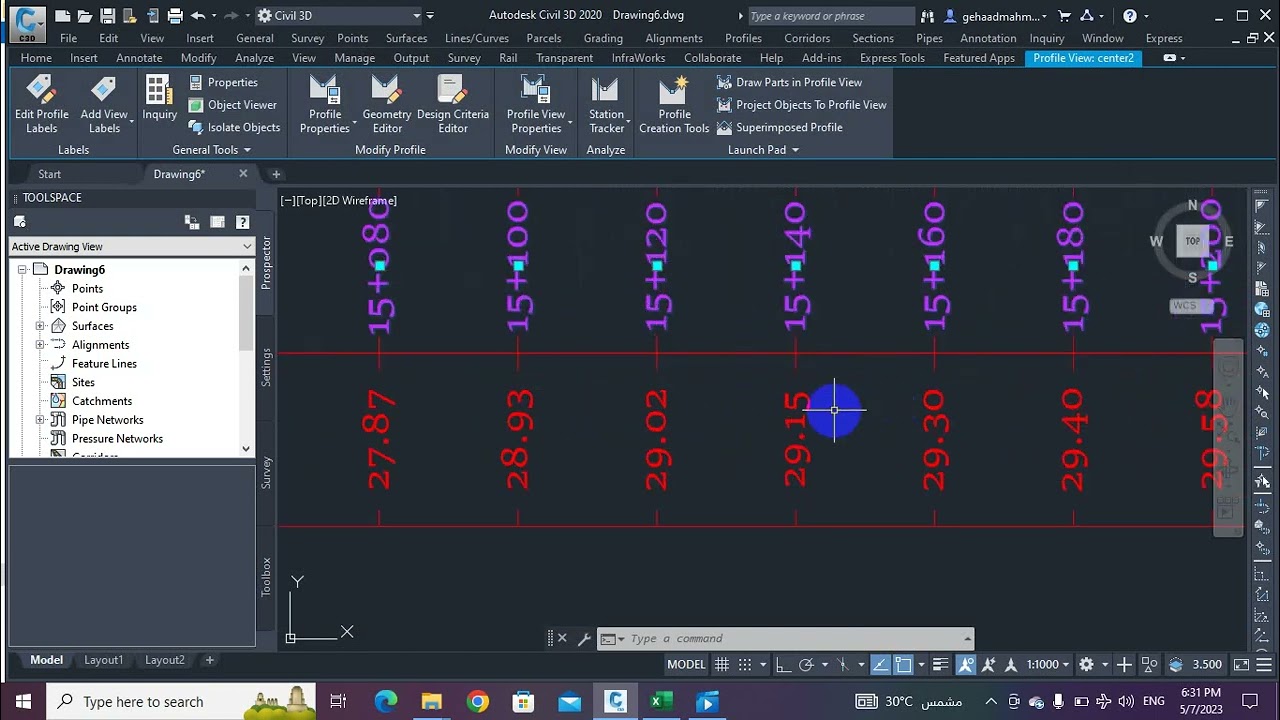Open the Profiles menu
The image size is (1280, 720).
coord(743,38)
